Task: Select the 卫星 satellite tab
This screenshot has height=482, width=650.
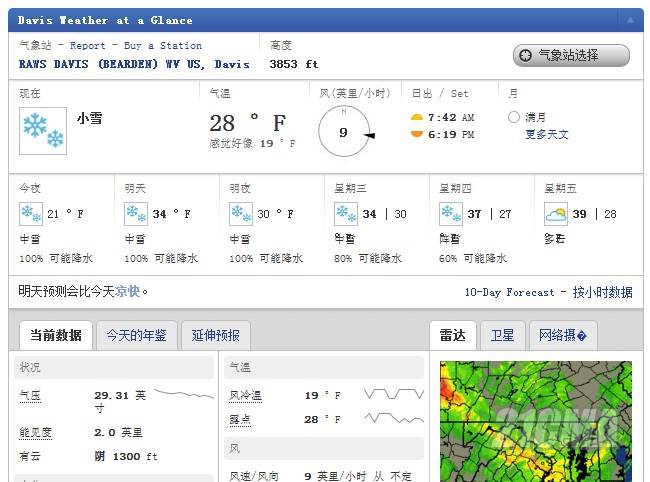Action: 503,336
